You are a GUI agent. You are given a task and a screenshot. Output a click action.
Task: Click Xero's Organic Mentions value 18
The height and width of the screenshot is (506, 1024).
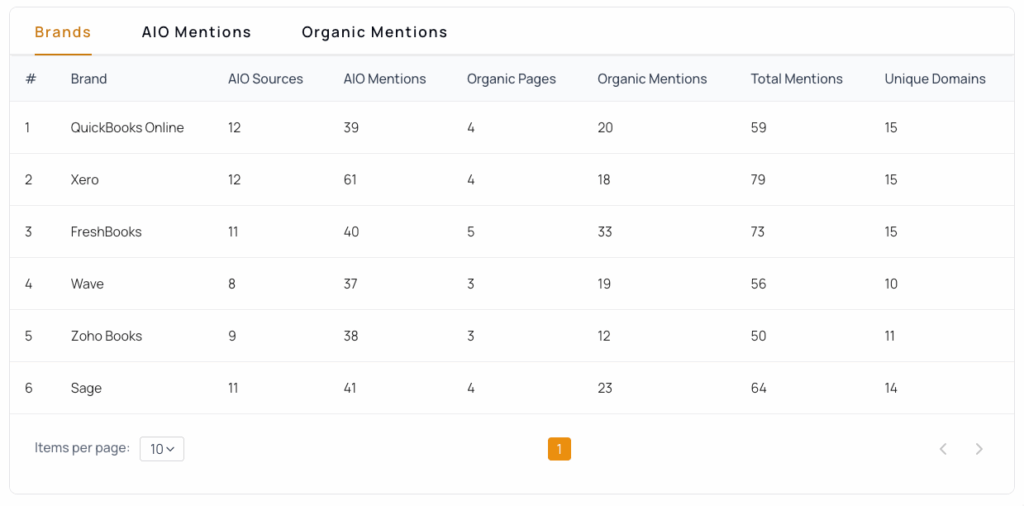pyautogui.click(x=603, y=180)
